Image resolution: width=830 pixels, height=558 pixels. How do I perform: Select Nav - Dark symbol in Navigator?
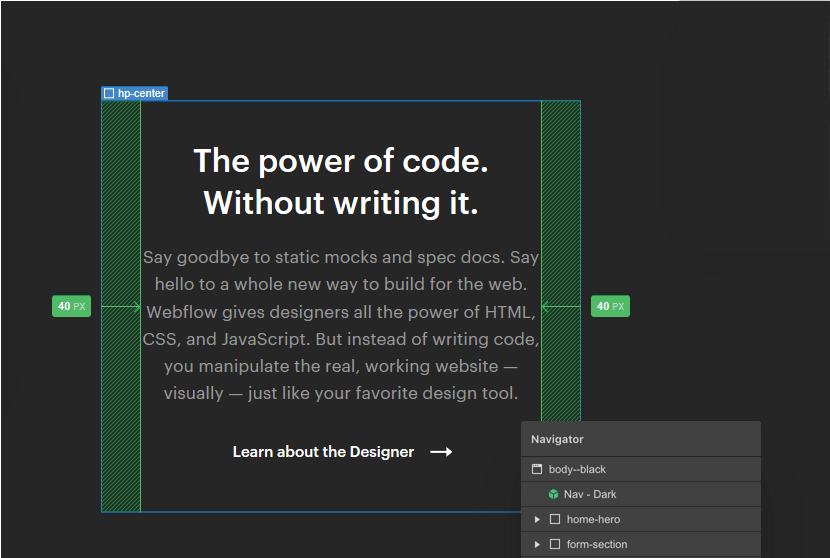point(640,494)
